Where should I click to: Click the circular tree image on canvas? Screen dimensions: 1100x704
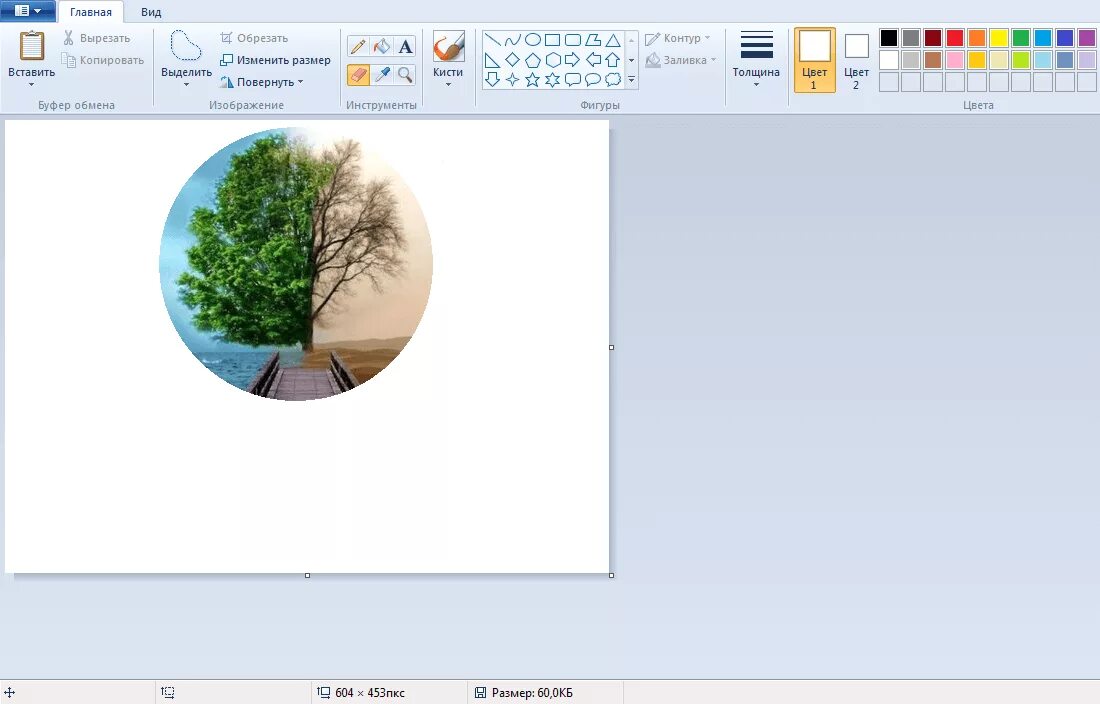(x=296, y=264)
